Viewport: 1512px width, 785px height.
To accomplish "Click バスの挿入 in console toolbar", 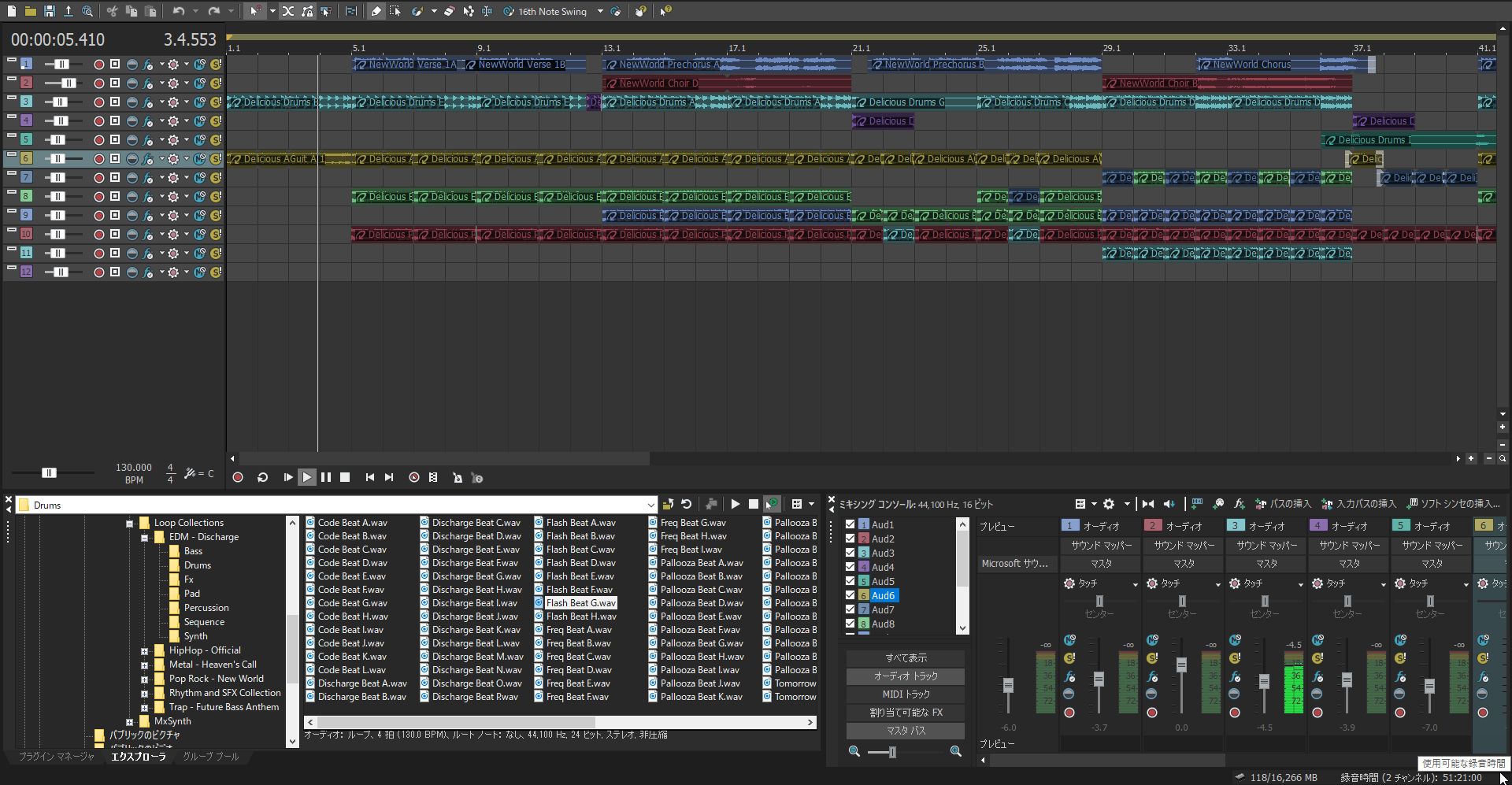I will pos(1283,504).
